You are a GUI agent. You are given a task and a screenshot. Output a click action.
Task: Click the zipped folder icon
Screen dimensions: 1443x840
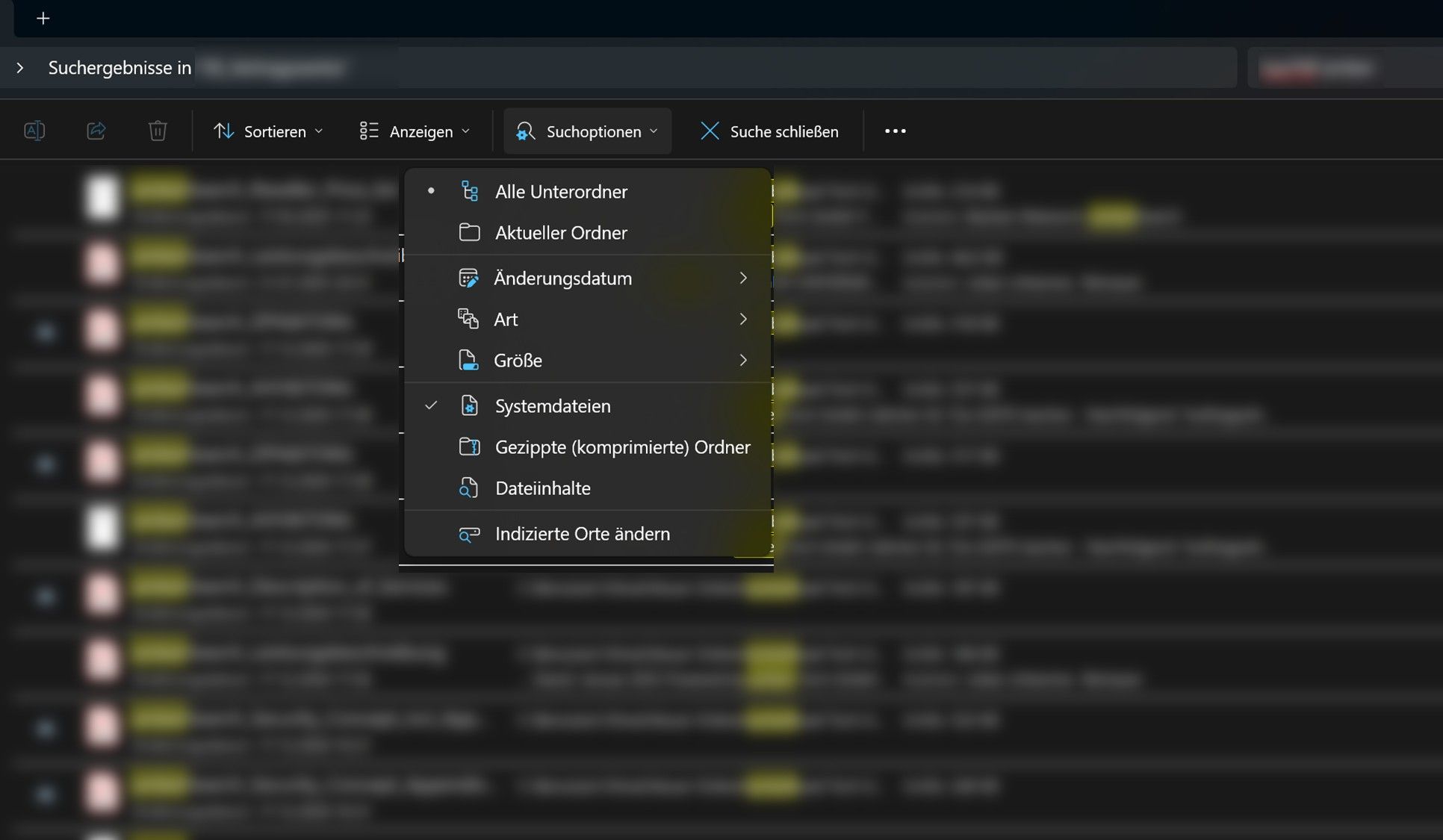[x=468, y=447]
